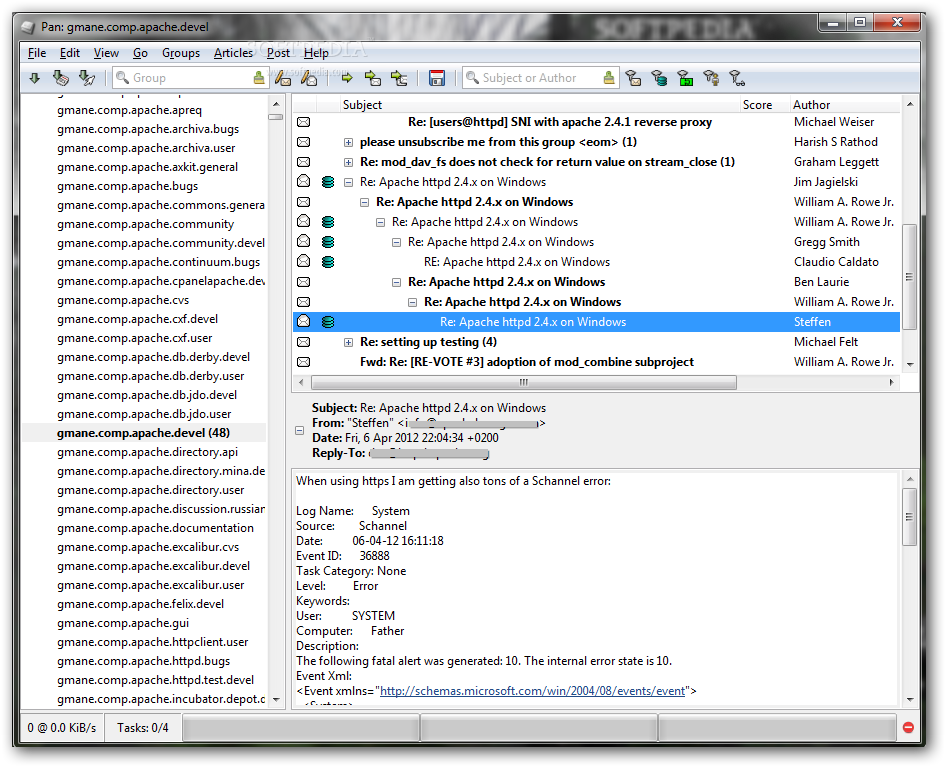
Task: Toggle match only watched articles filter
Action: (737, 78)
